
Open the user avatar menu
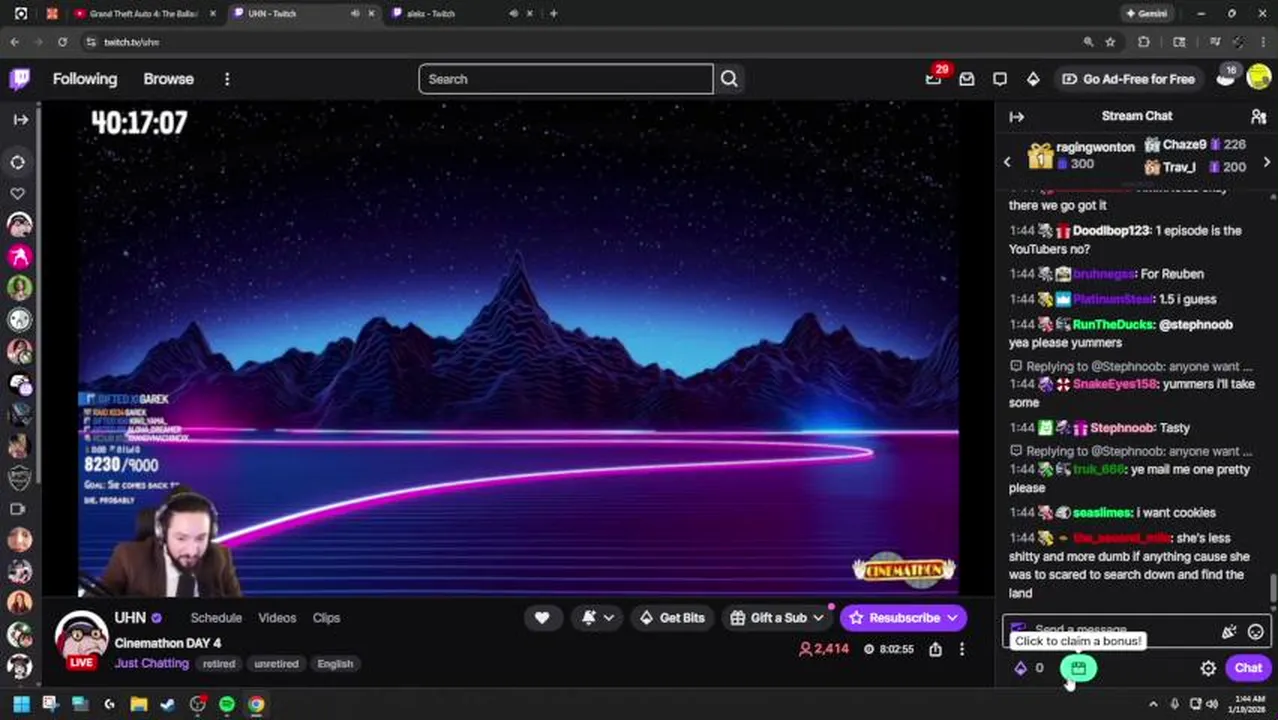tap(1259, 78)
